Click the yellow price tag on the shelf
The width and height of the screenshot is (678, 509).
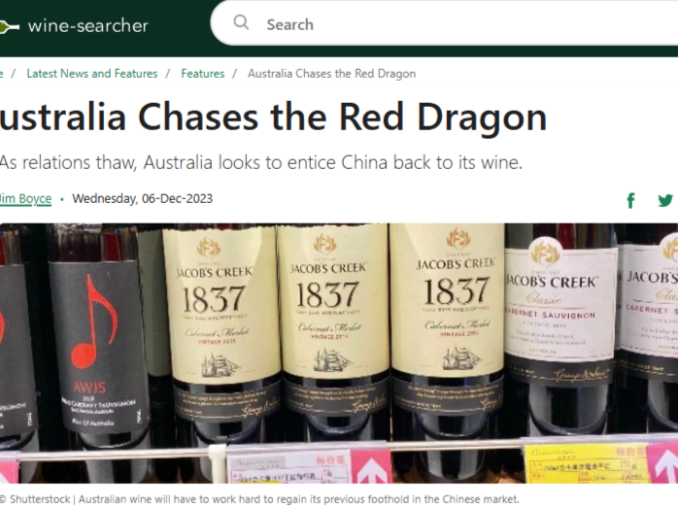585,464
